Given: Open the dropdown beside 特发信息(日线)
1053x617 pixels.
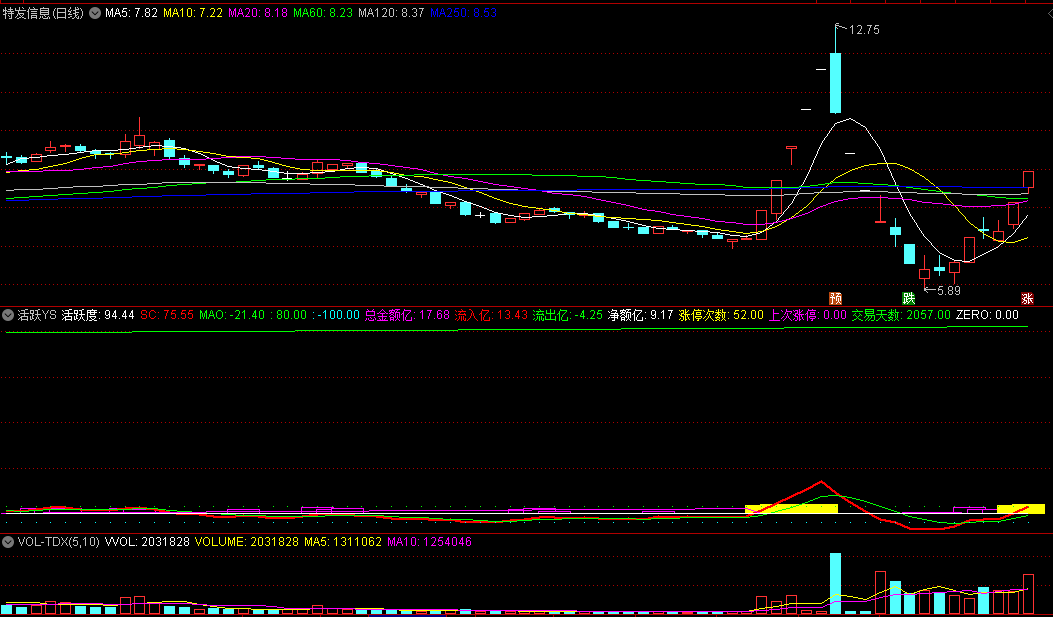Looking at the screenshot, I should [95, 13].
